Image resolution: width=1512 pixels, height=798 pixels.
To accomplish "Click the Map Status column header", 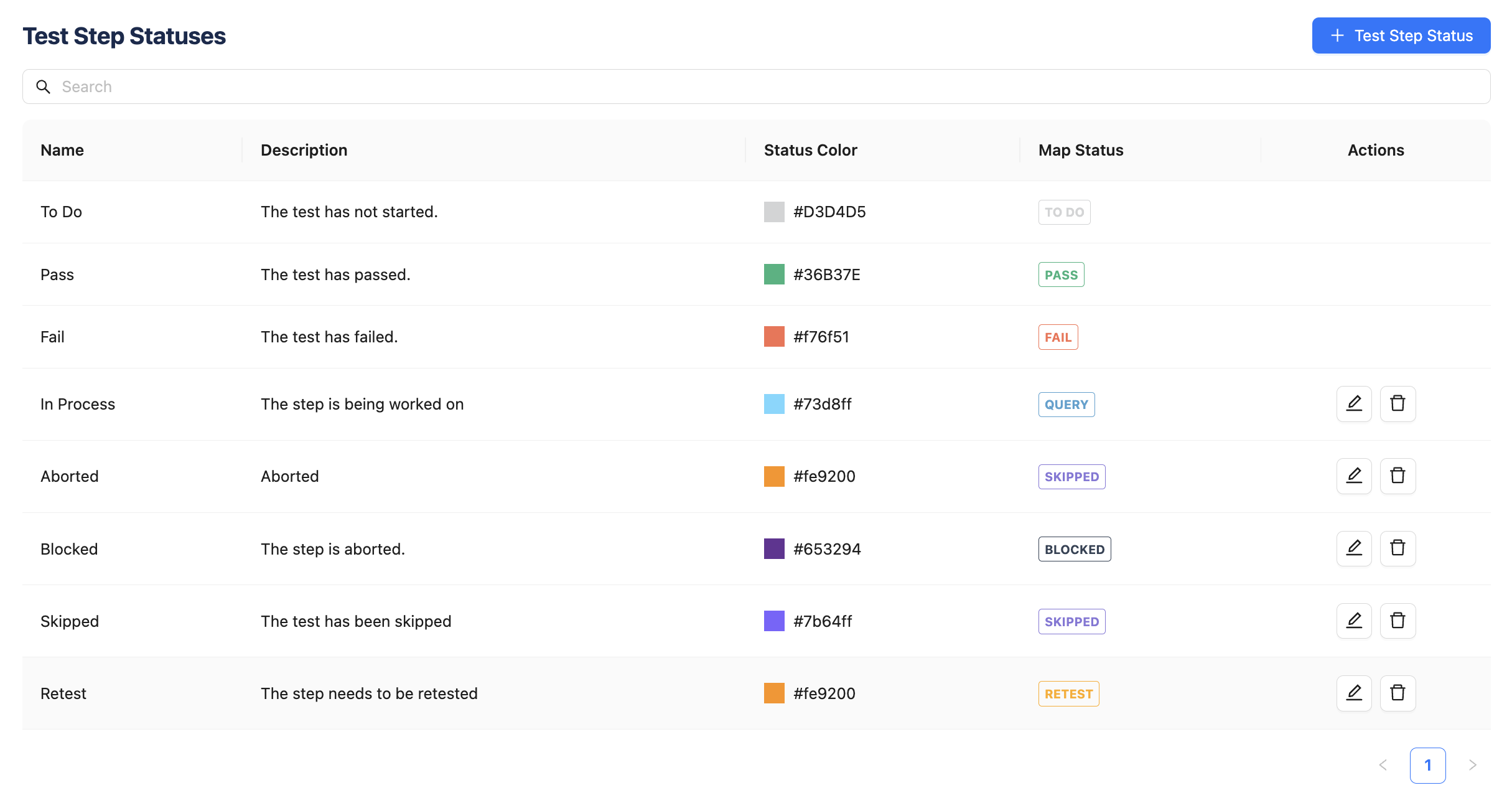I will [x=1081, y=150].
